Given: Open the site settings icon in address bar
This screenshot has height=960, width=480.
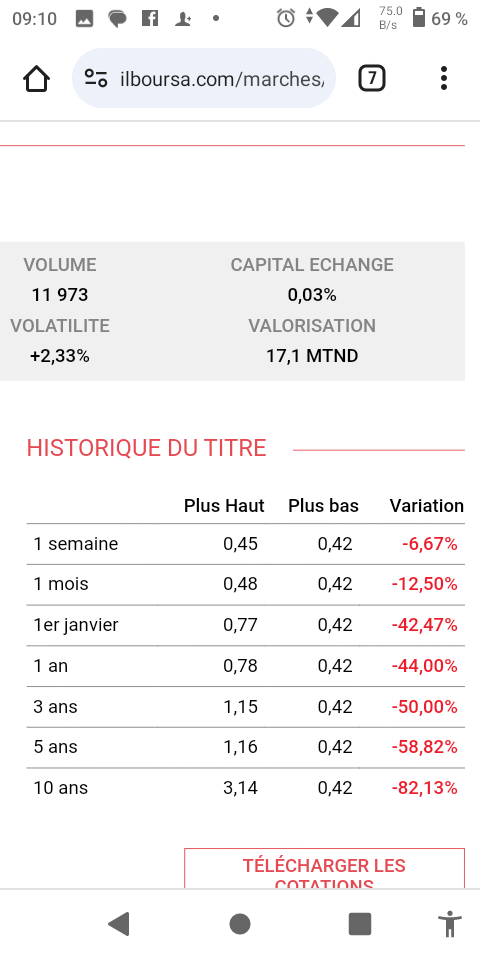Looking at the screenshot, I should [x=96, y=78].
